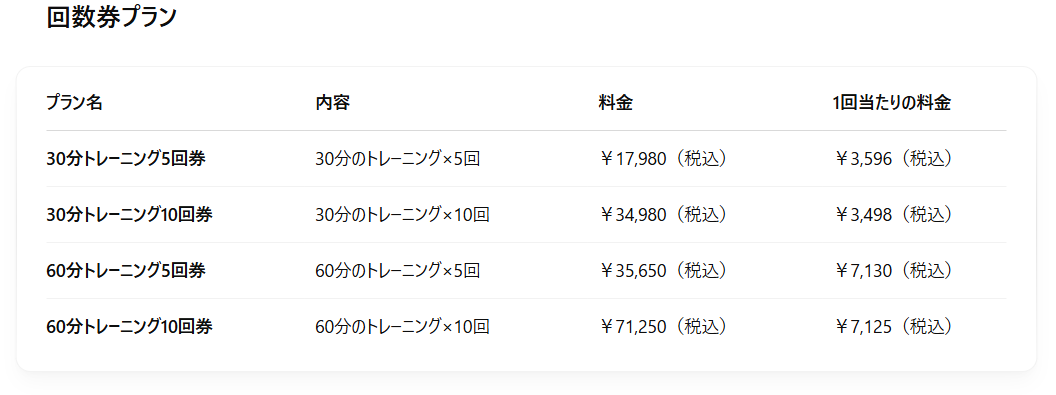Select the 60分トレーニング5回券 plan name
Viewport: 1056px width, 395px height.
click(126, 271)
